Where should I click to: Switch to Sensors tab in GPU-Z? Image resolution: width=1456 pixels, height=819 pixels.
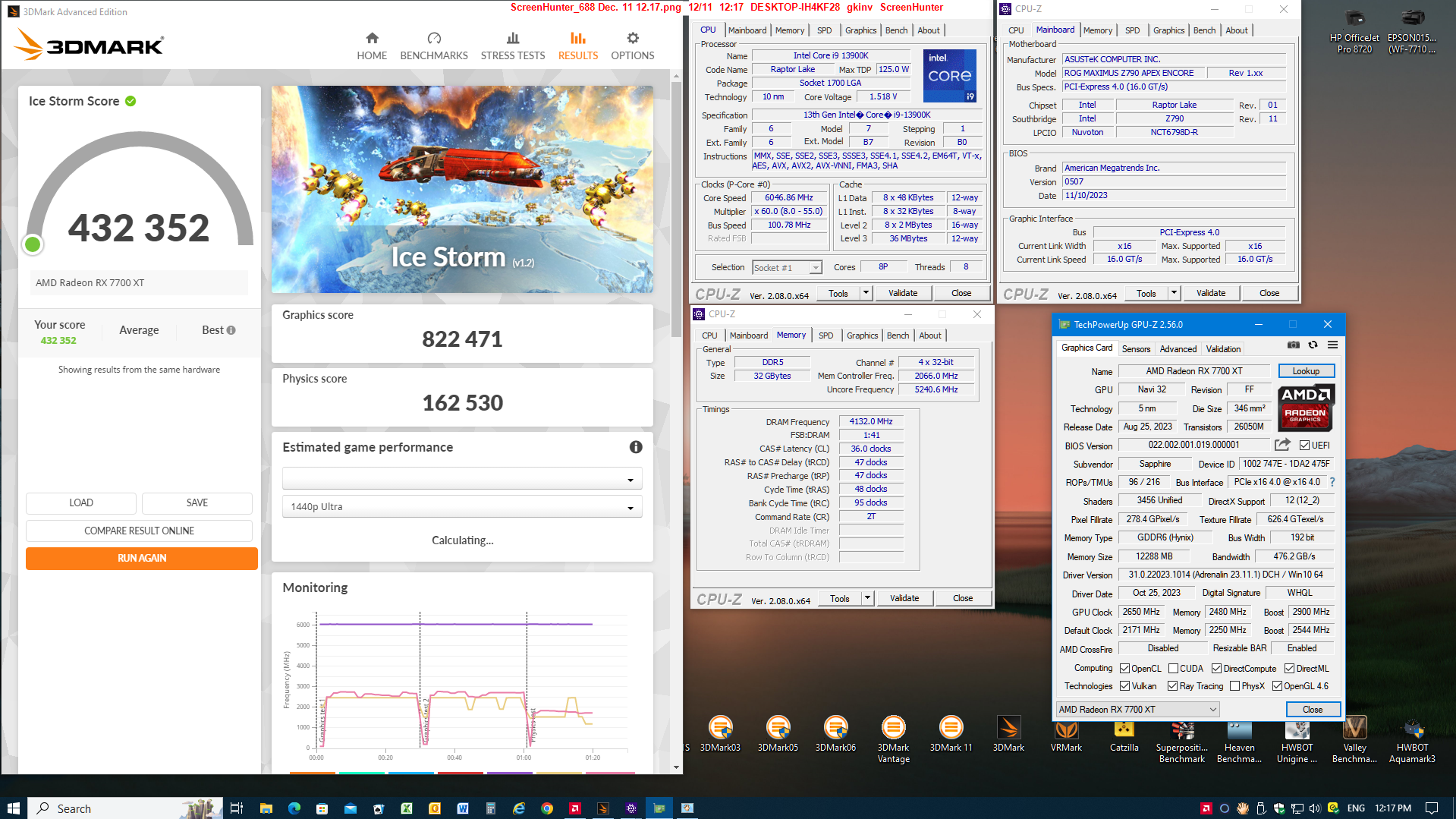click(1136, 349)
